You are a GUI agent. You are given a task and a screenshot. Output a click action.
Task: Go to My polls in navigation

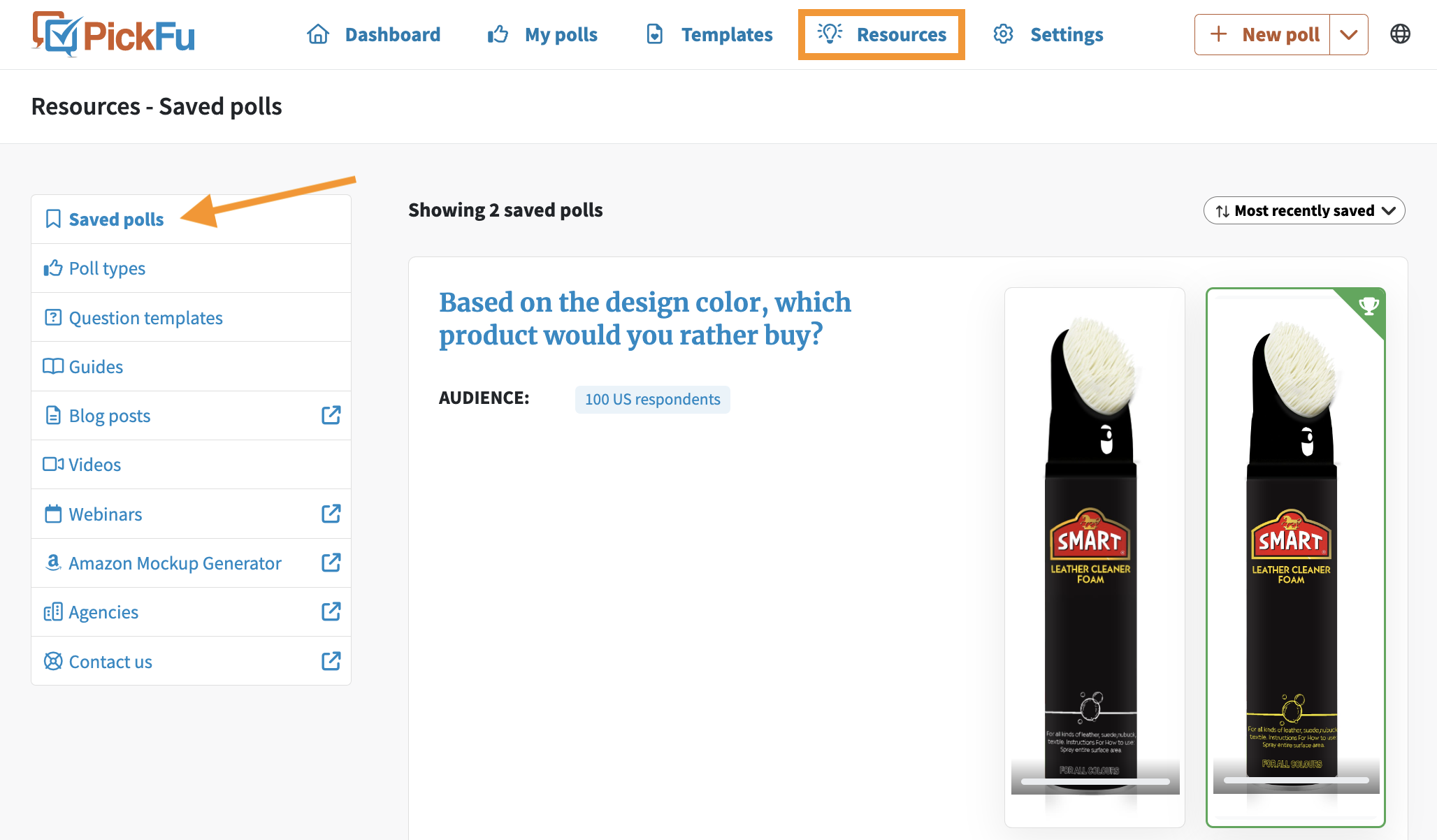point(543,34)
